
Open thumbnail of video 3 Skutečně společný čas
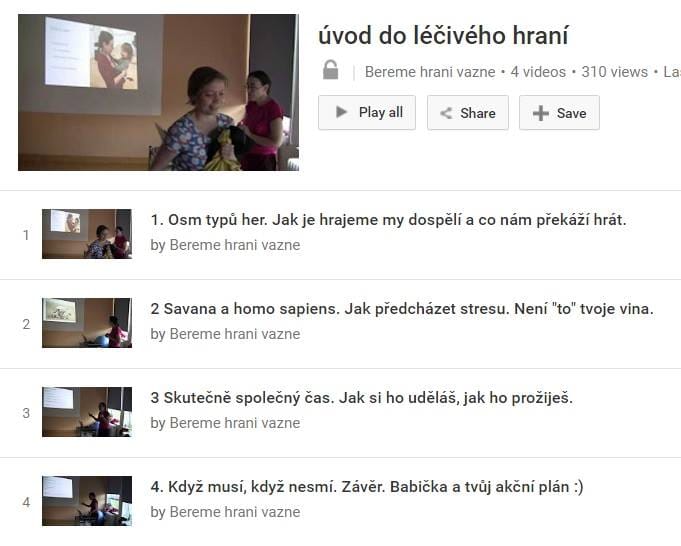point(87,412)
